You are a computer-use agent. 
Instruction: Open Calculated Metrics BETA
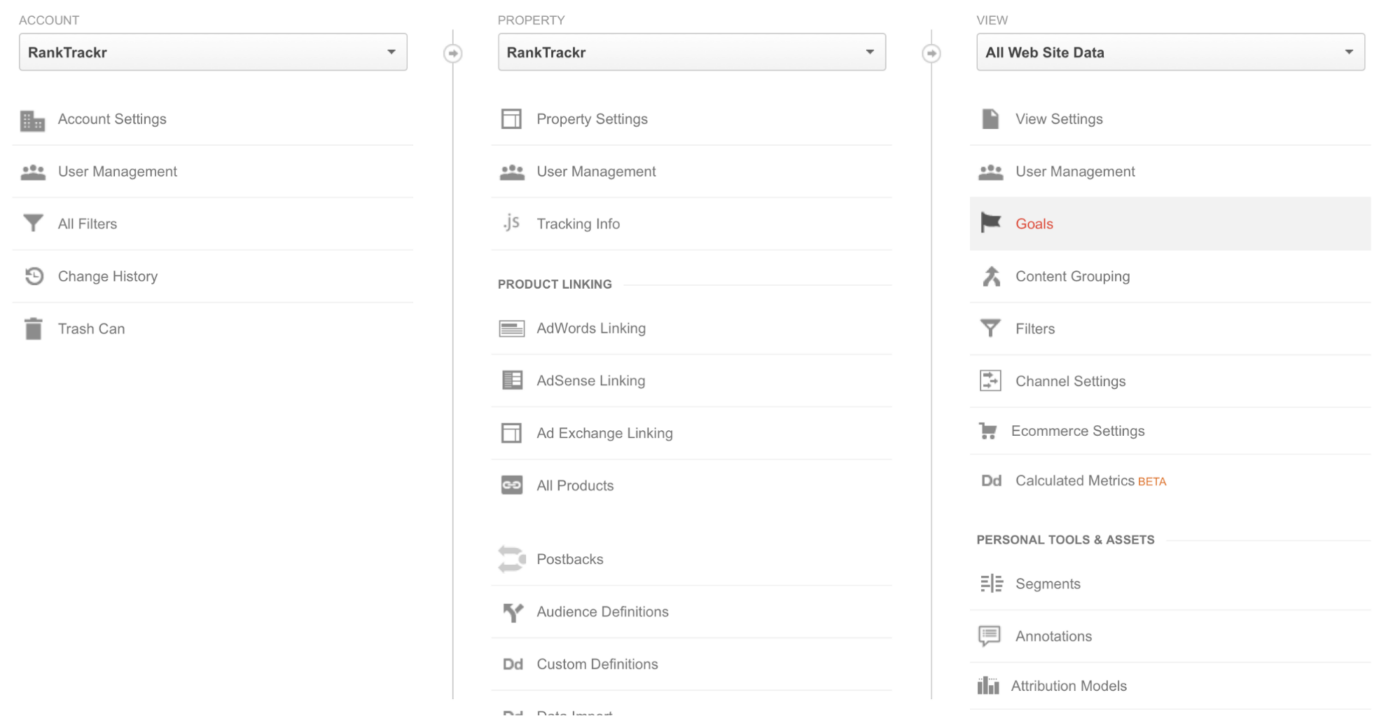(1170, 481)
